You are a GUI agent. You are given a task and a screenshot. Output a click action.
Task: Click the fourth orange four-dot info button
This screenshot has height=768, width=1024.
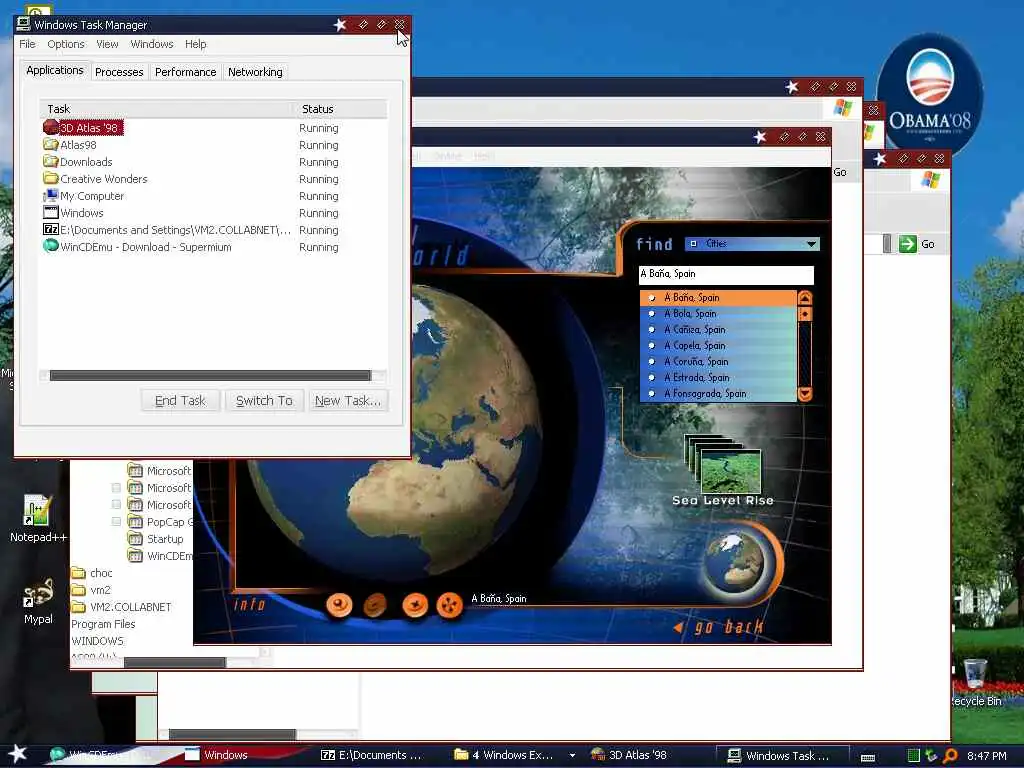(x=449, y=605)
